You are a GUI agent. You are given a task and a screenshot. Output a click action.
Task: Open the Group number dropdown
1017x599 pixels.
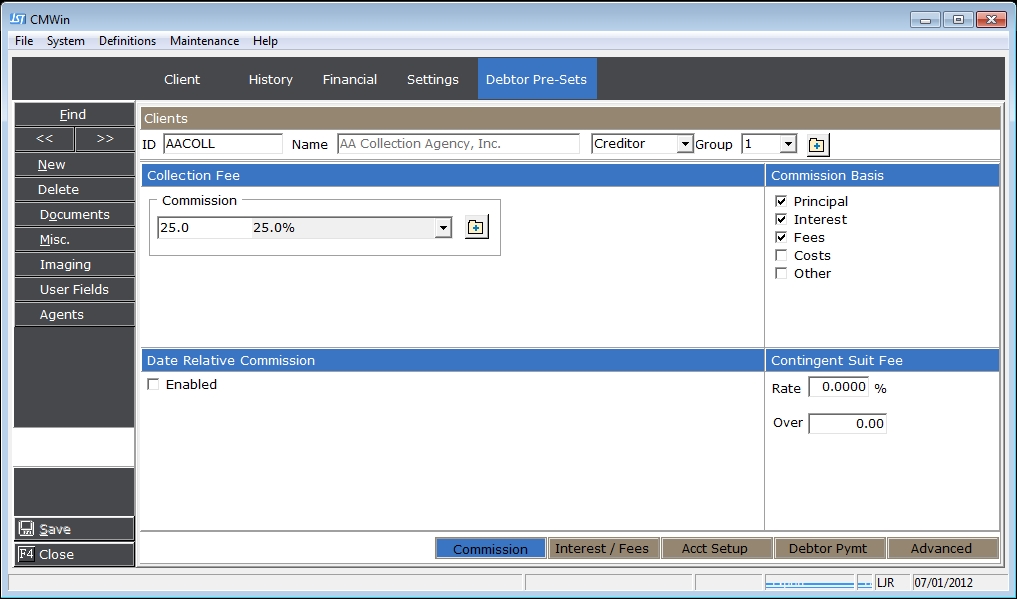tap(788, 145)
